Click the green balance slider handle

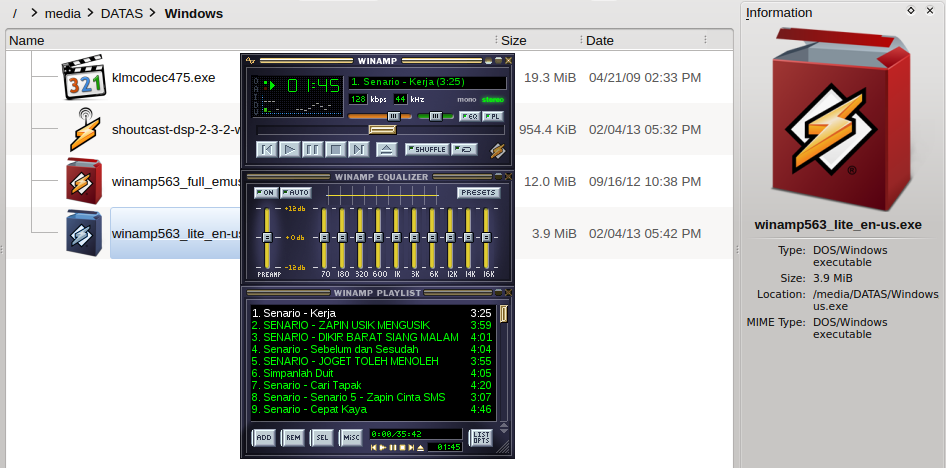434,116
